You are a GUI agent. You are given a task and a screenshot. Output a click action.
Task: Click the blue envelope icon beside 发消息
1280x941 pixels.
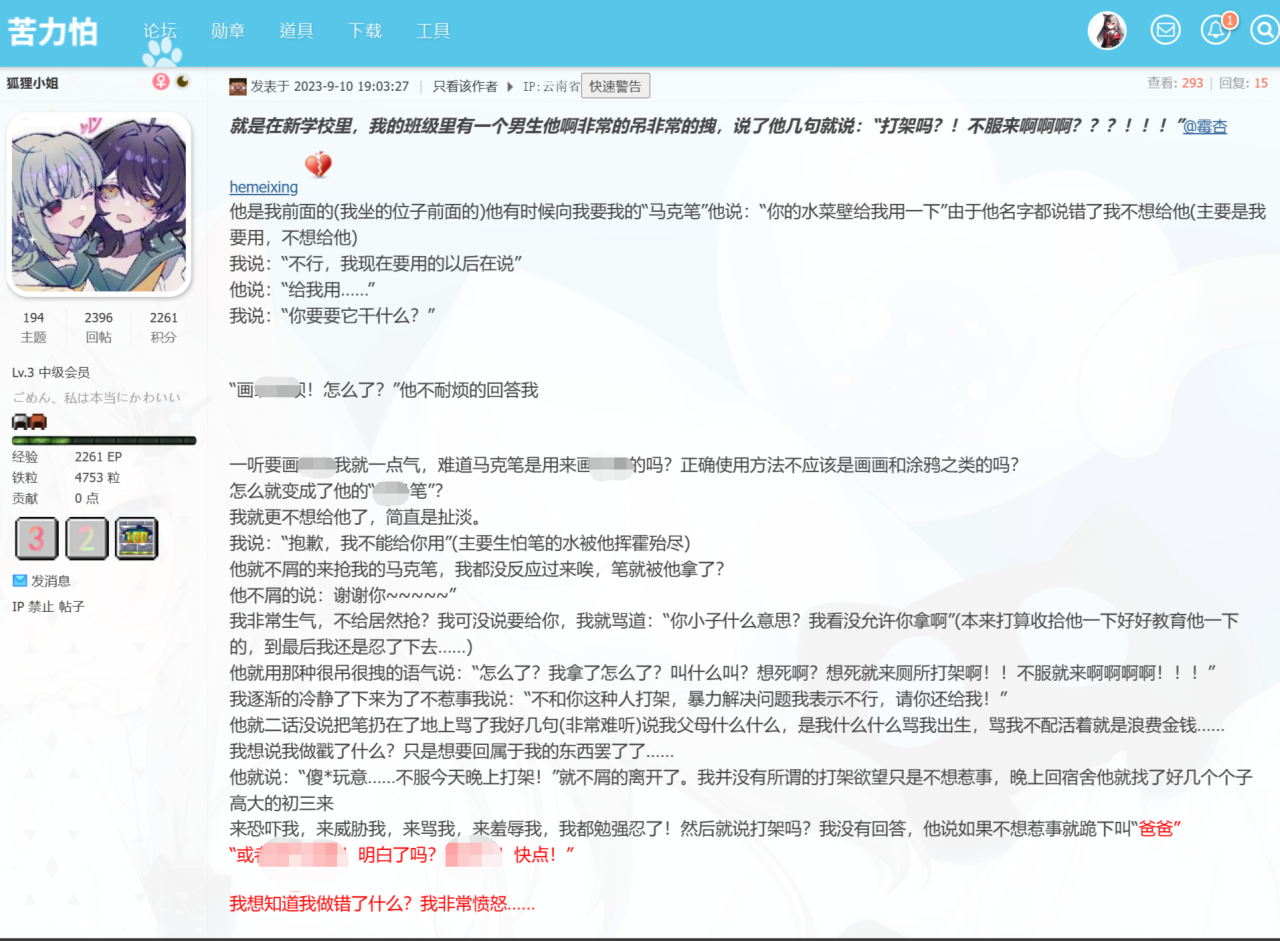(20, 580)
